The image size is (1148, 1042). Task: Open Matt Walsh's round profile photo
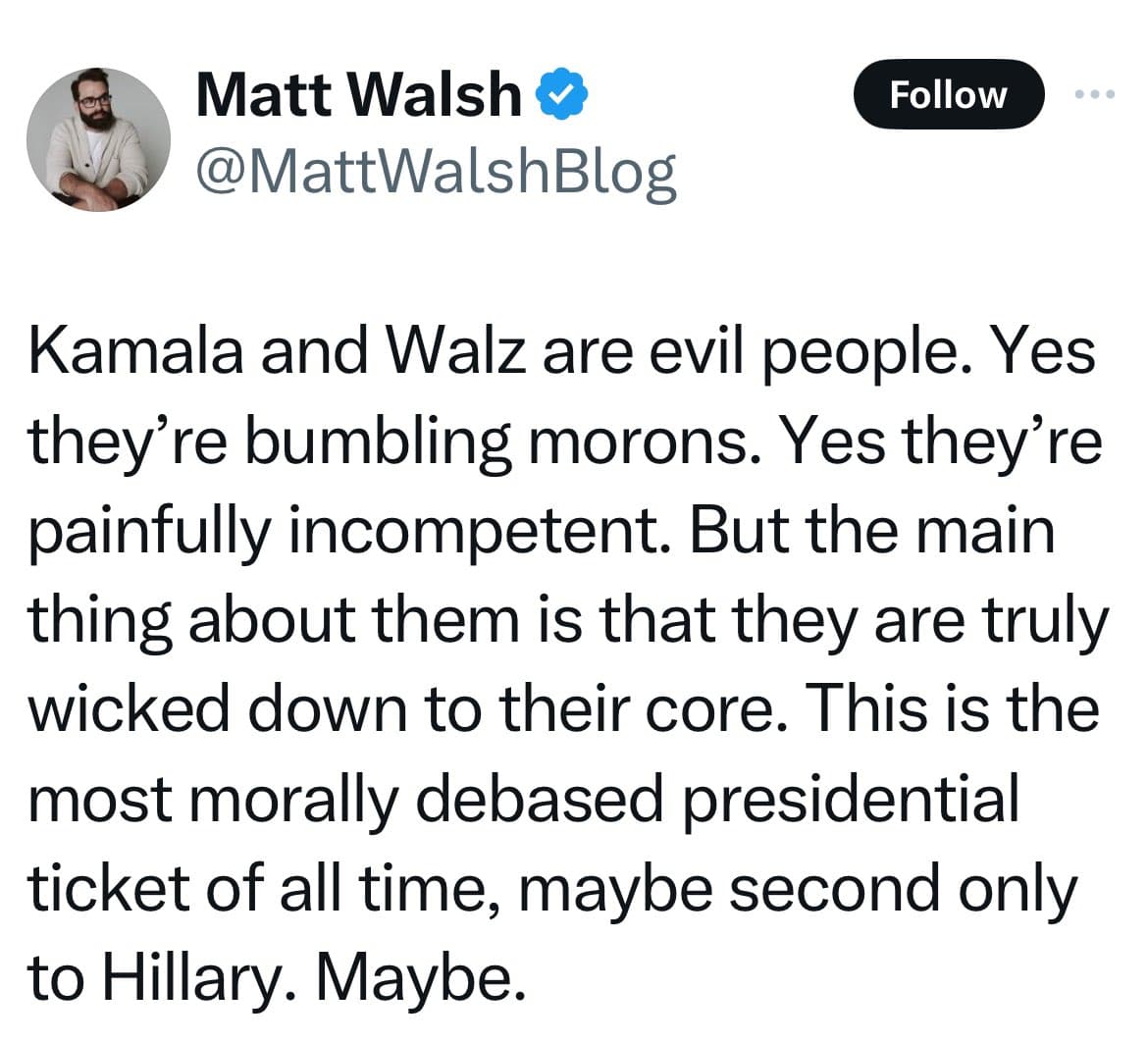98,139
